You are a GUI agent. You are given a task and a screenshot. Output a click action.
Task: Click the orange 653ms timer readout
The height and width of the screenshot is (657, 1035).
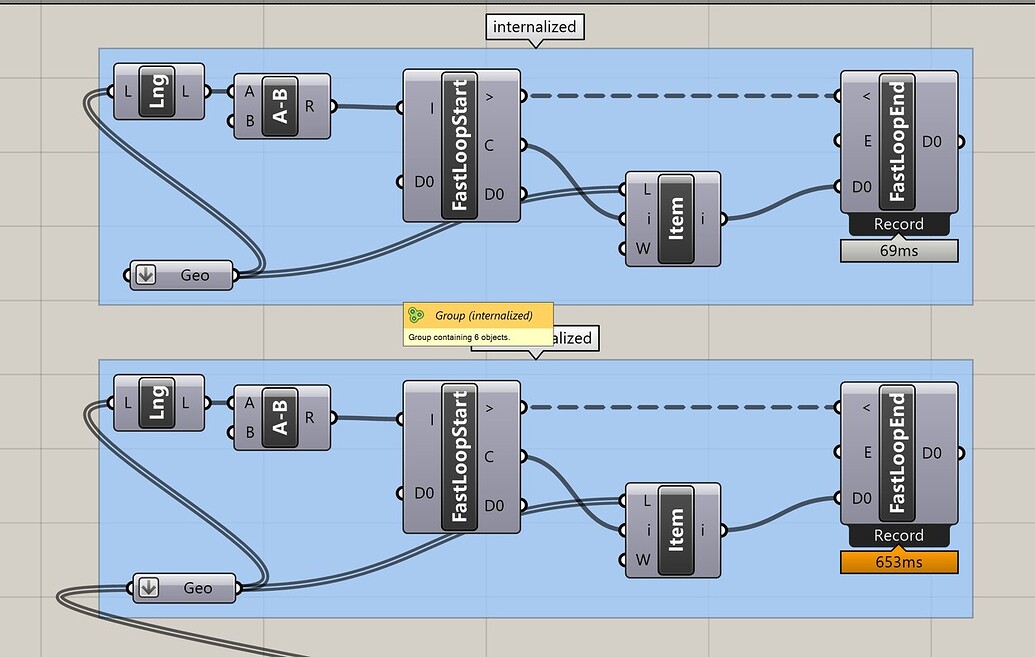click(x=898, y=562)
